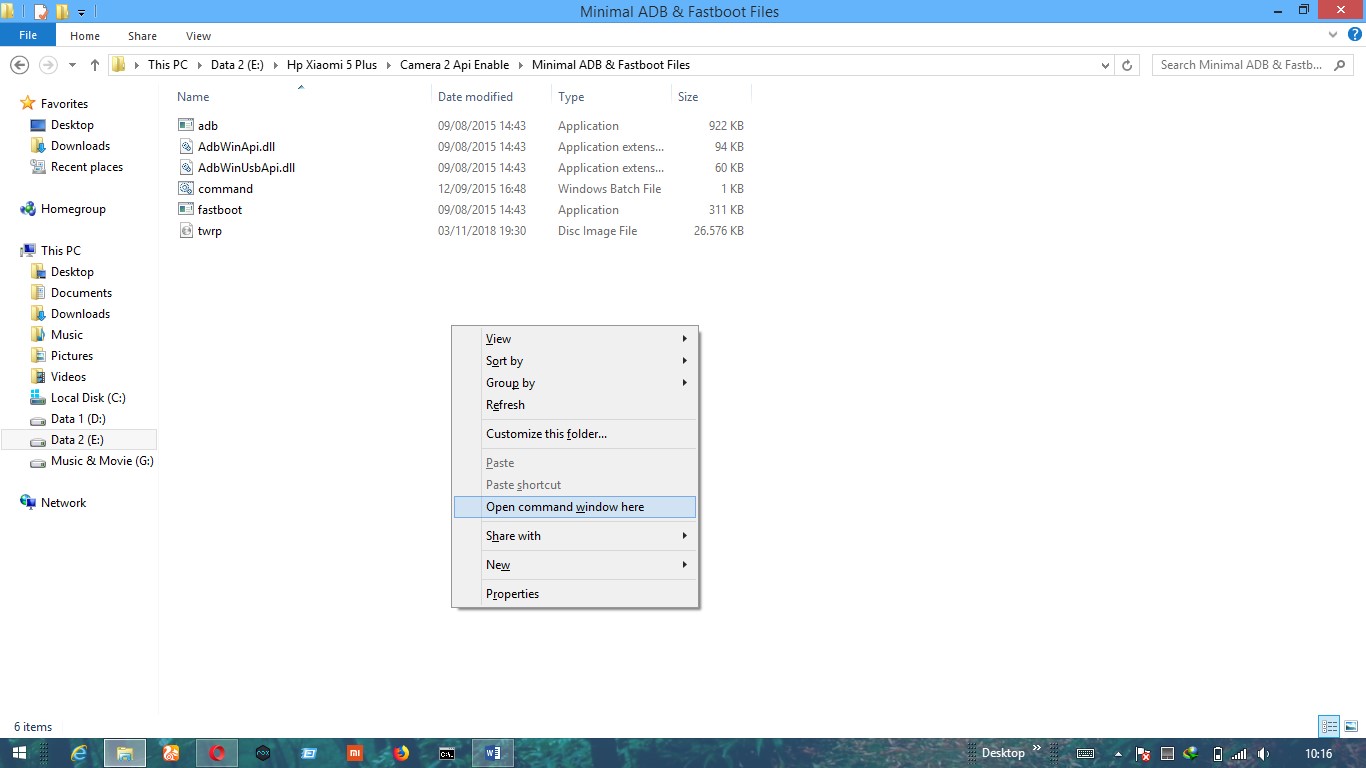Viewport: 1366px width, 768px height.
Task: Open the Command Prompt taskbar icon
Action: 447,753
